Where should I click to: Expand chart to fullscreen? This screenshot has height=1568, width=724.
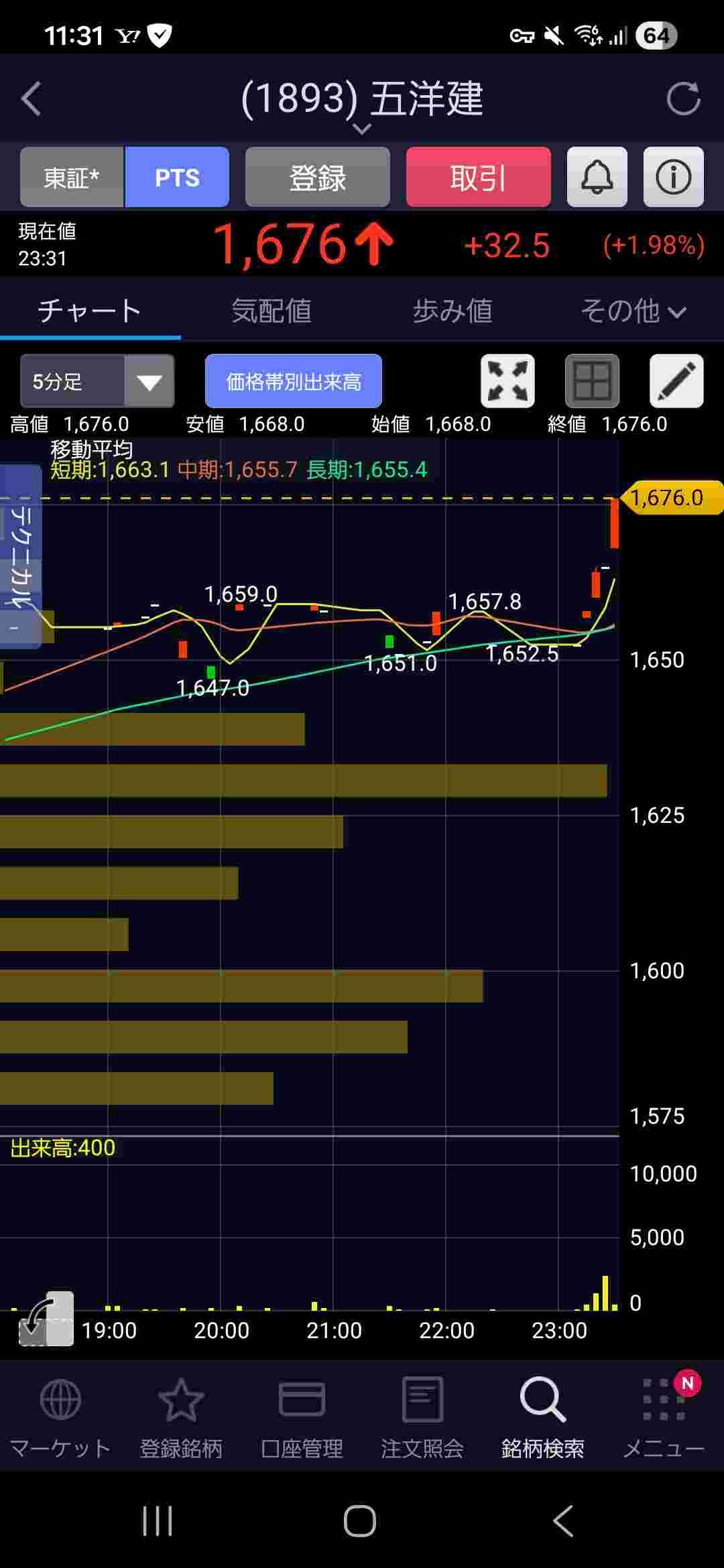point(507,381)
